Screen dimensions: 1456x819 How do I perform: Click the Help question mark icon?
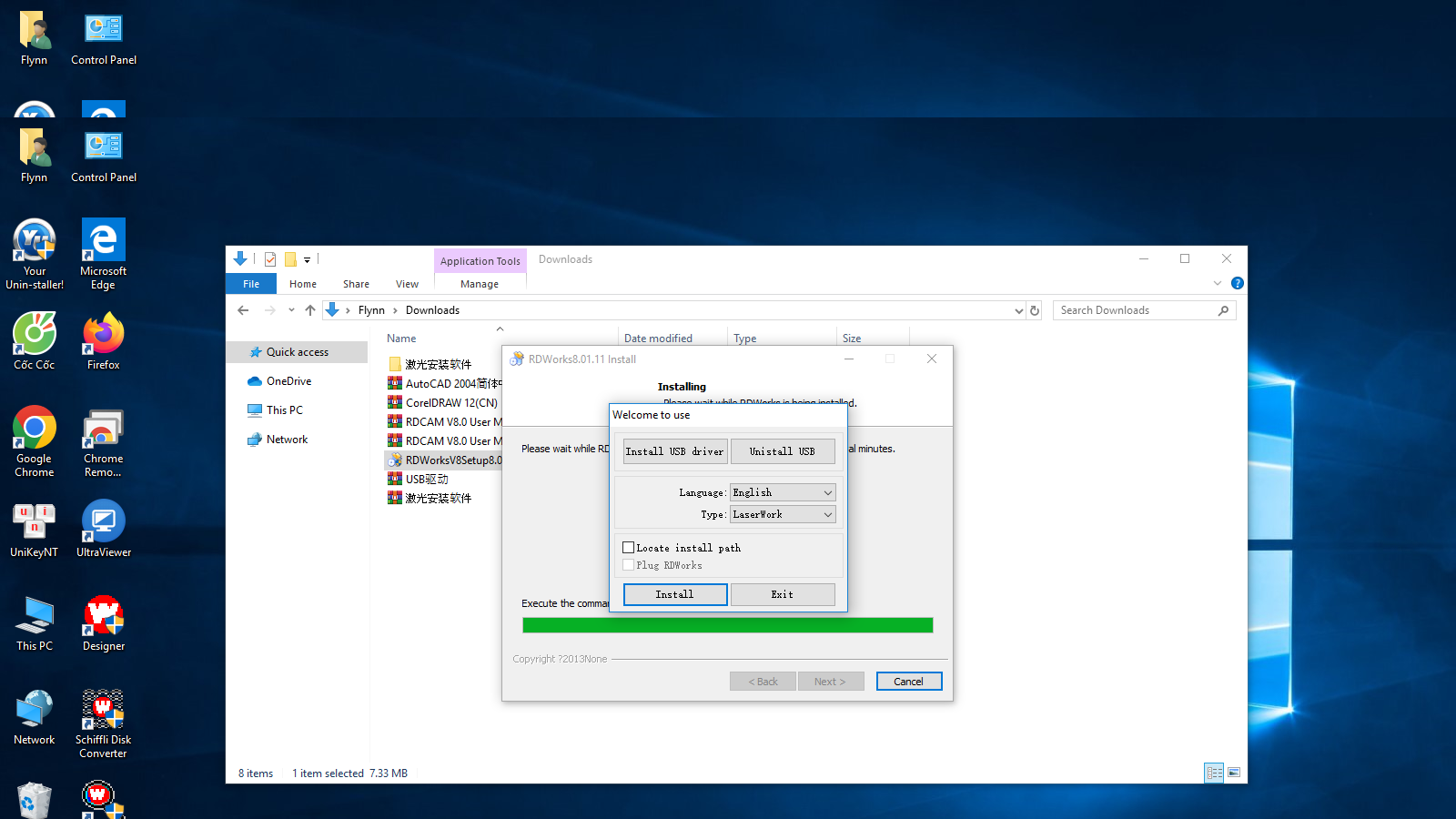pos(1237,283)
